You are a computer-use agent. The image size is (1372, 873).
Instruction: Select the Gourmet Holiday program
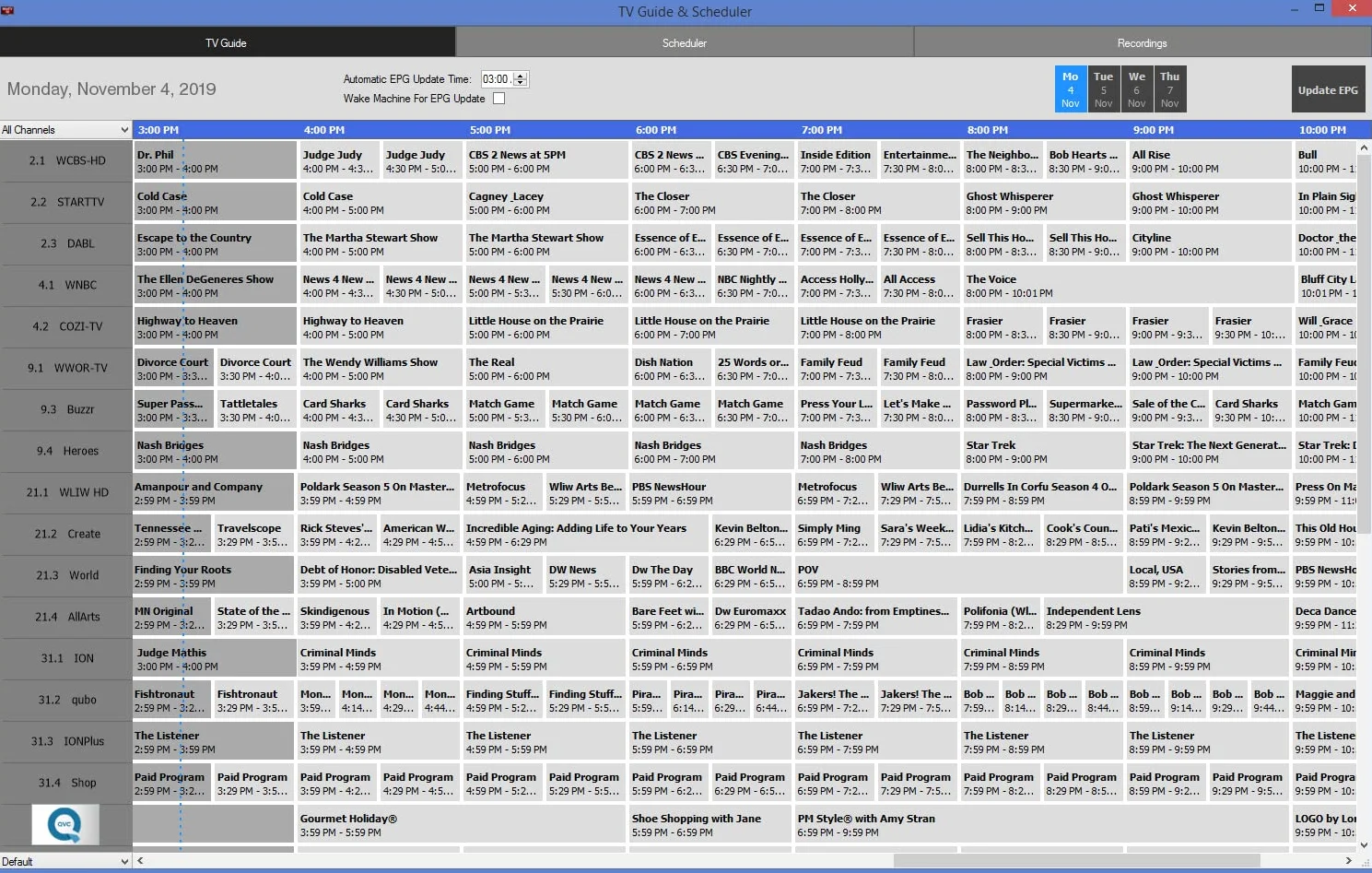point(462,824)
